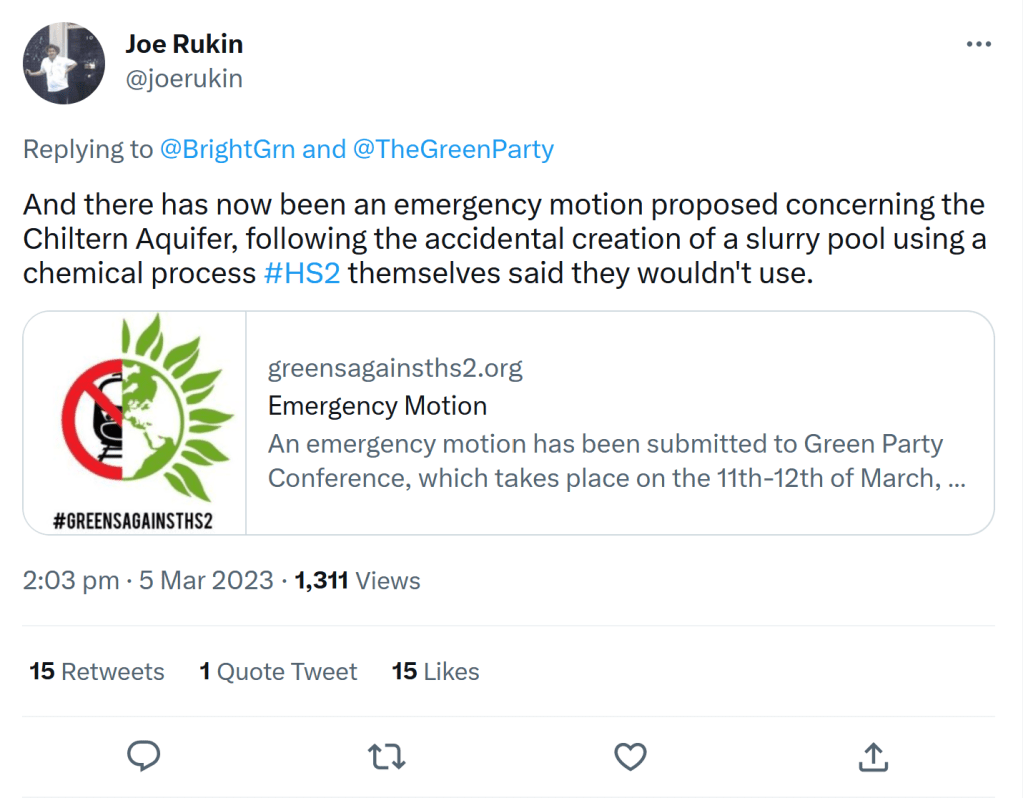The width and height of the screenshot is (1023, 798).
Task: Click the @joerukin handle
Action: tap(184, 78)
